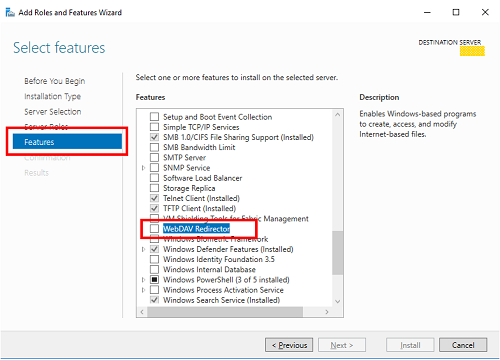This screenshot has width=500, height=360.
Task: Toggle the Windows Defender Features checkbox
Action: pyautogui.click(x=154, y=249)
